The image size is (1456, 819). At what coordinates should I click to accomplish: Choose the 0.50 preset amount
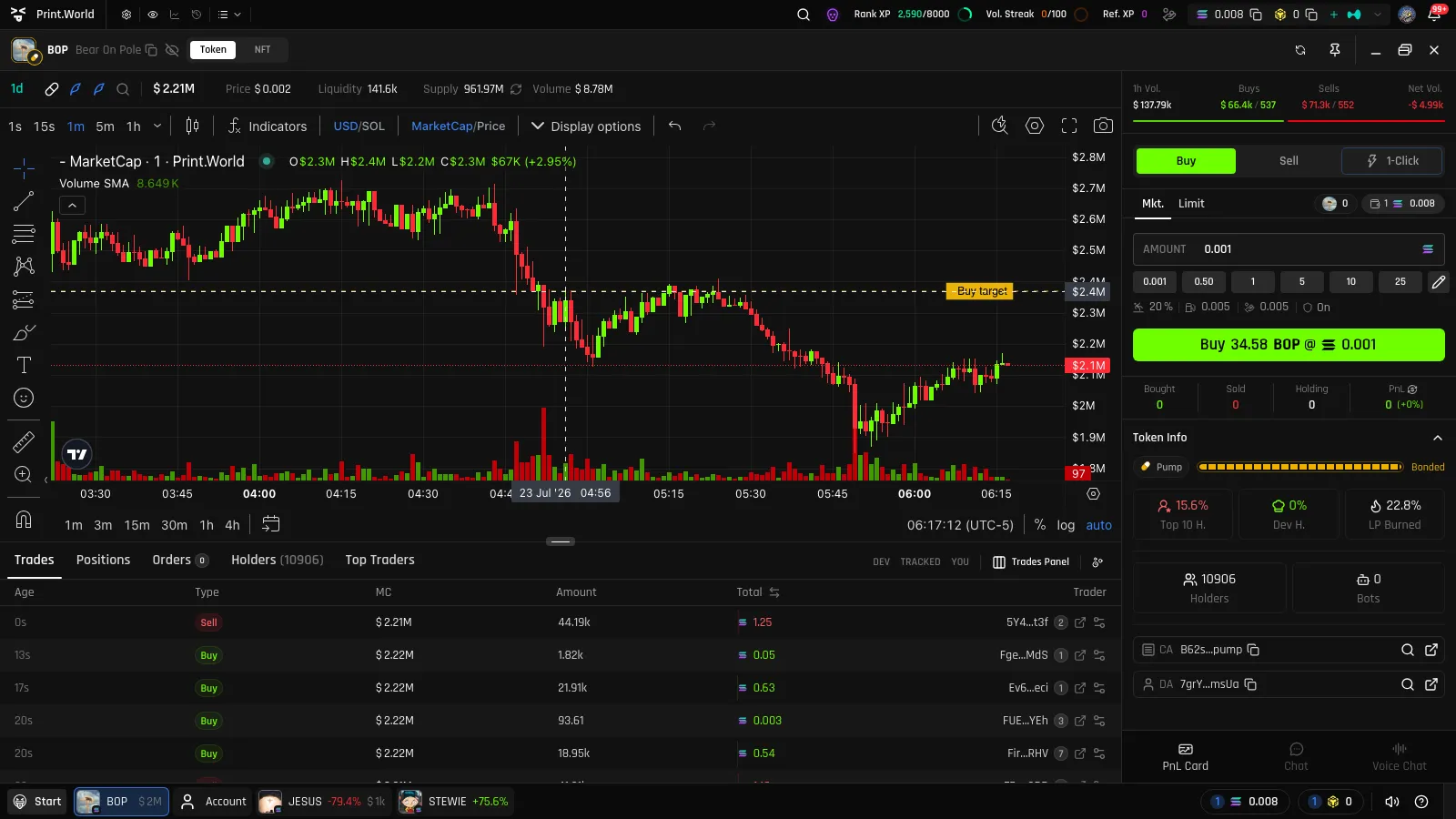coord(1204,282)
